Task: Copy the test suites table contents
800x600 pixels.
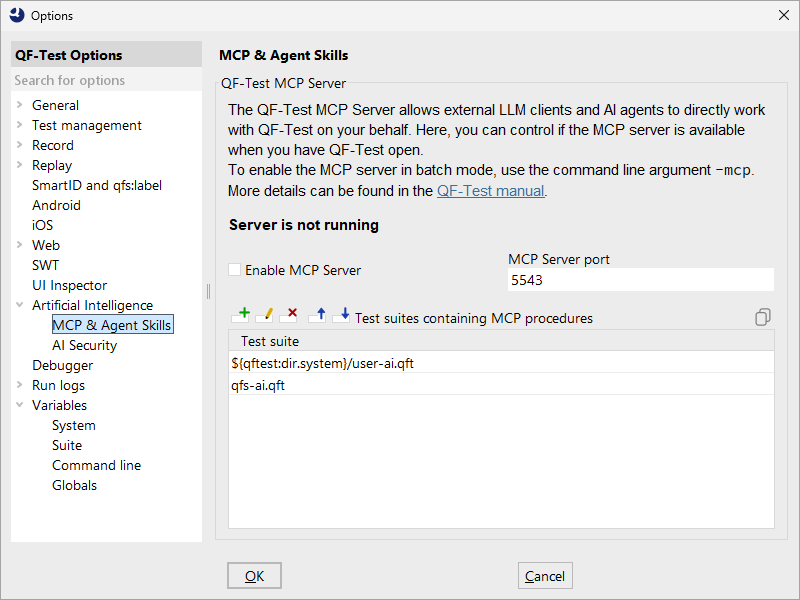Action: pyautogui.click(x=763, y=317)
